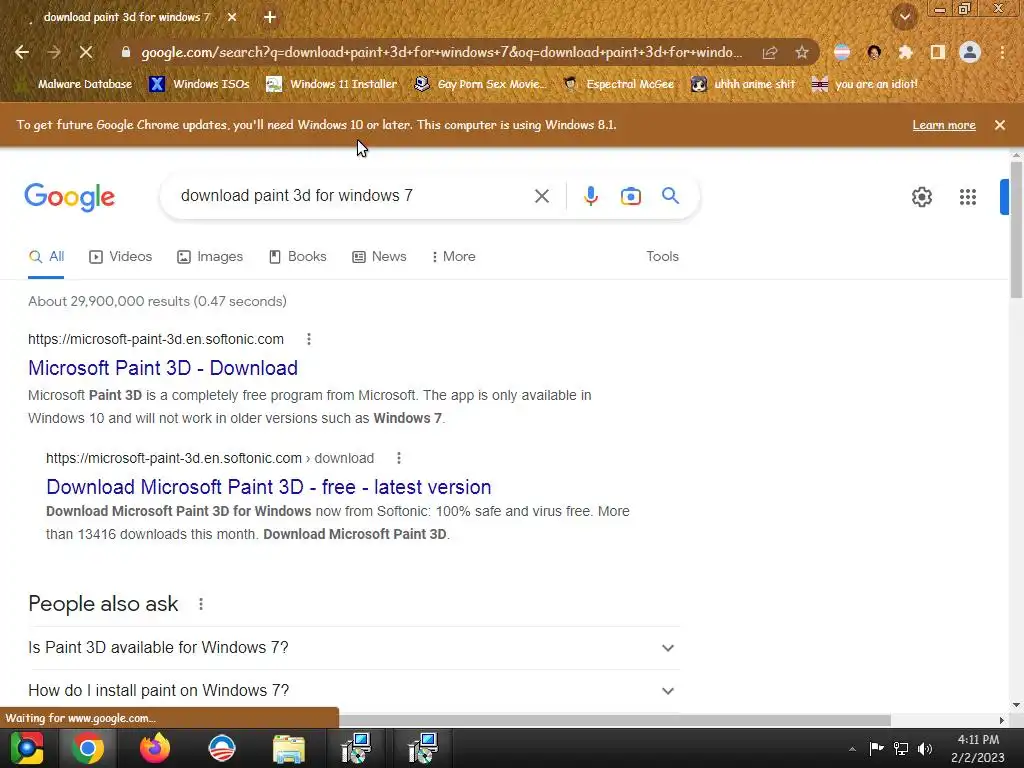Image resolution: width=1024 pixels, height=768 pixels.
Task: Open the Start button in taskbar
Action: [27, 748]
